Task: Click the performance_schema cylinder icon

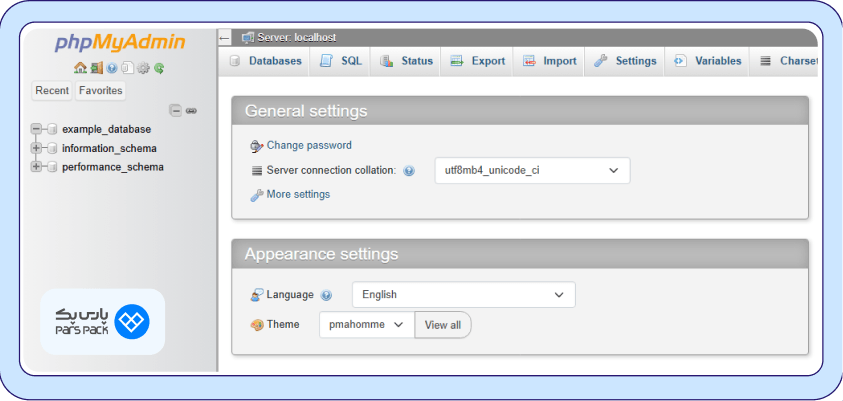Action: (52, 167)
